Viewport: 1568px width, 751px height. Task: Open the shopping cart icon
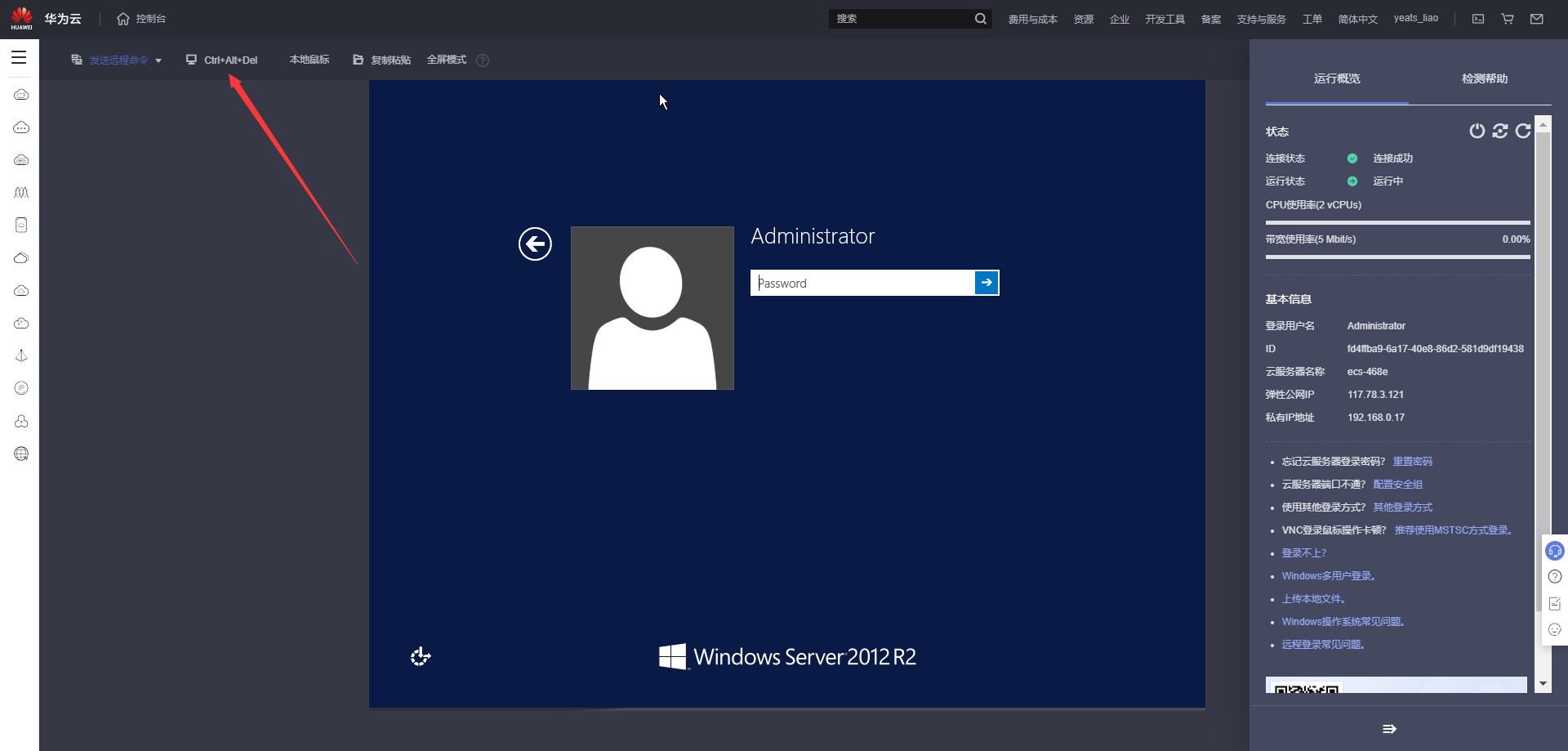pyautogui.click(x=1508, y=19)
